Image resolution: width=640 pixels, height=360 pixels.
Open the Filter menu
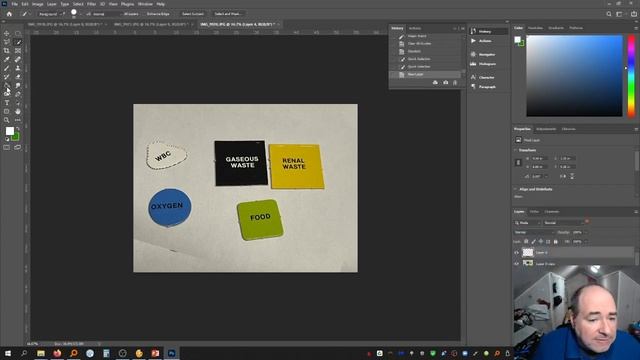[91, 4]
